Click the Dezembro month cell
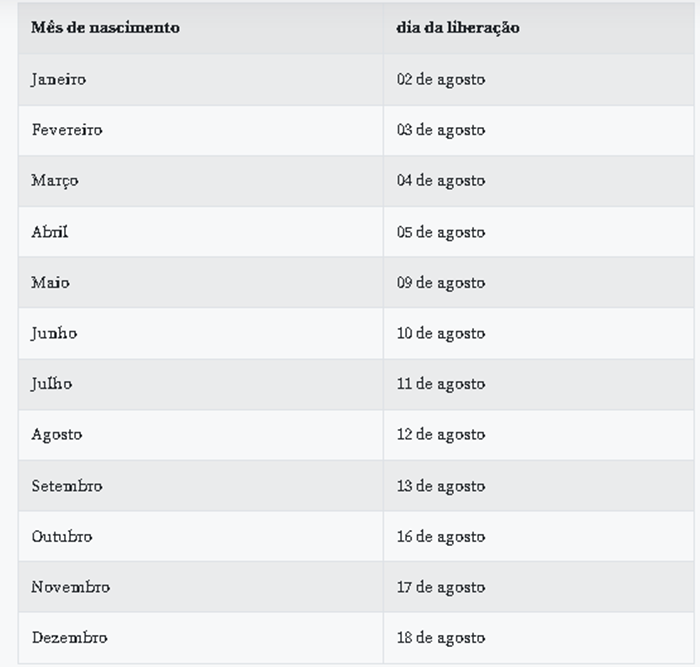The width and height of the screenshot is (700, 667). pyautogui.click(x=69, y=638)
